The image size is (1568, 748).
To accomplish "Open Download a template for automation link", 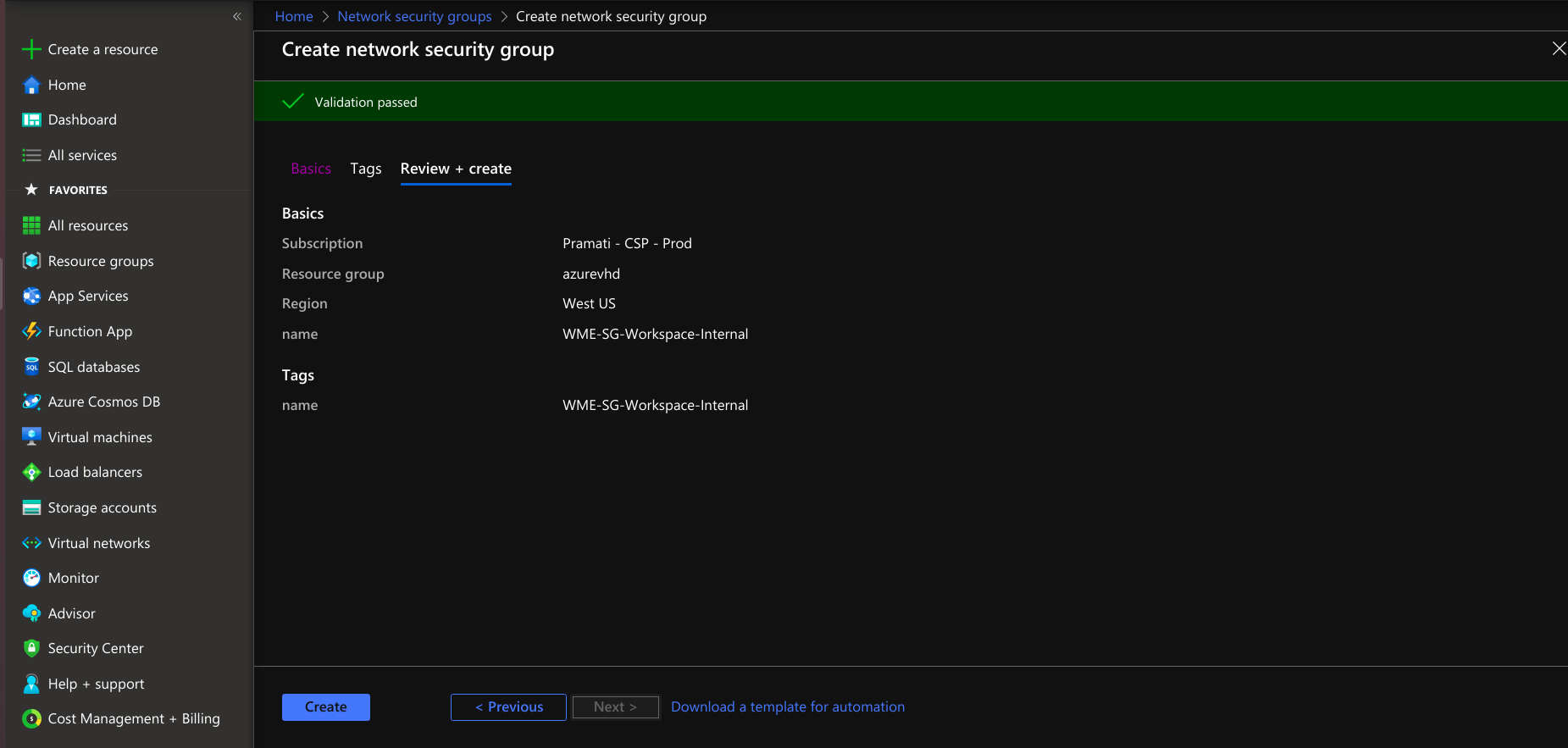I will (788, 707).
